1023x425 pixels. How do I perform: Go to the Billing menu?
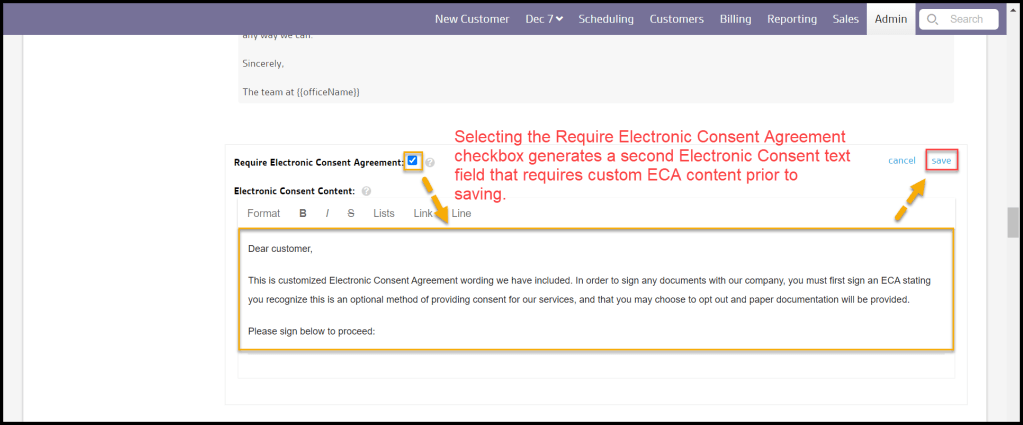pyautogui.click(x=735, y=19)
